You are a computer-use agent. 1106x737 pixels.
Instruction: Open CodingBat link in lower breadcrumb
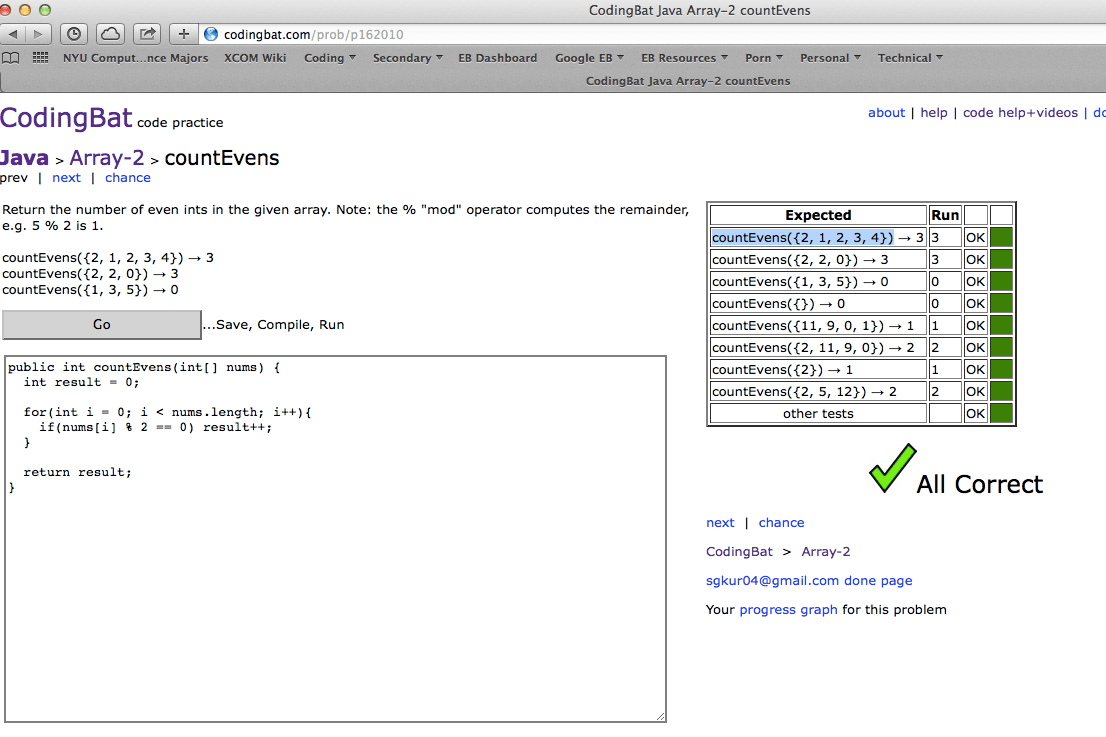739,552
